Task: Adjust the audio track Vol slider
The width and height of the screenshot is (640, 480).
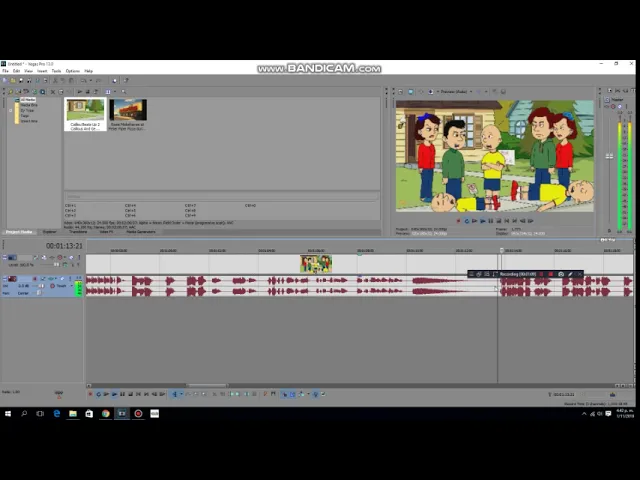Action: (41, 286)
